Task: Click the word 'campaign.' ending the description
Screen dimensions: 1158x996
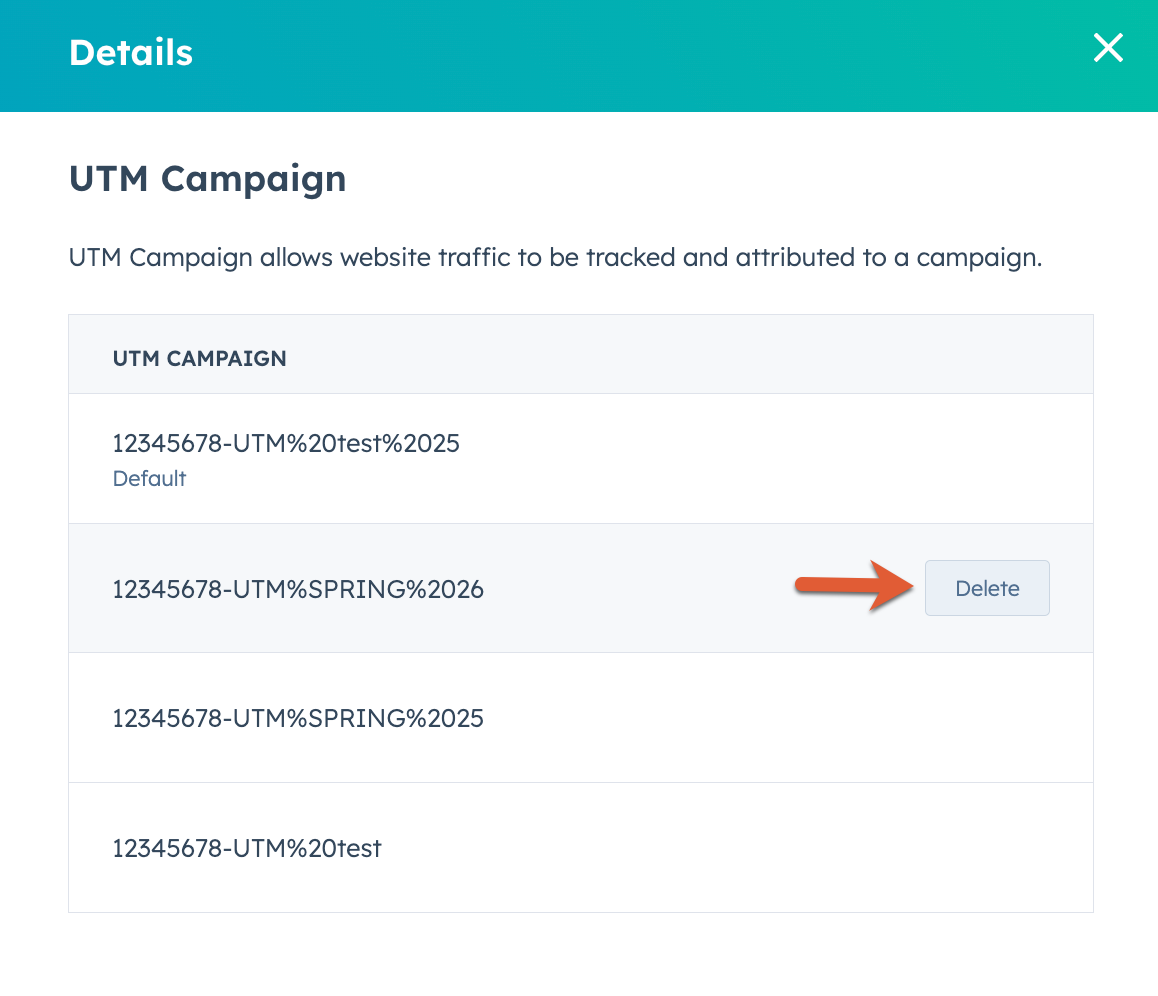Action: pos(979,258)
